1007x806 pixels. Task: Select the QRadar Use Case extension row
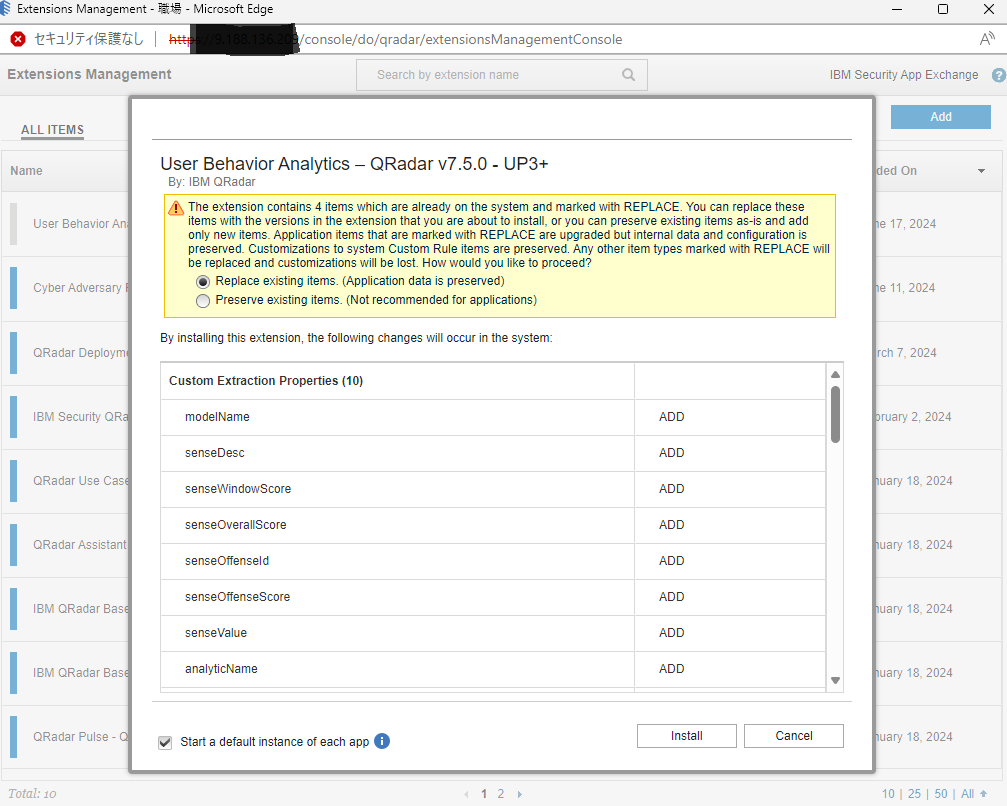(66, 481)
